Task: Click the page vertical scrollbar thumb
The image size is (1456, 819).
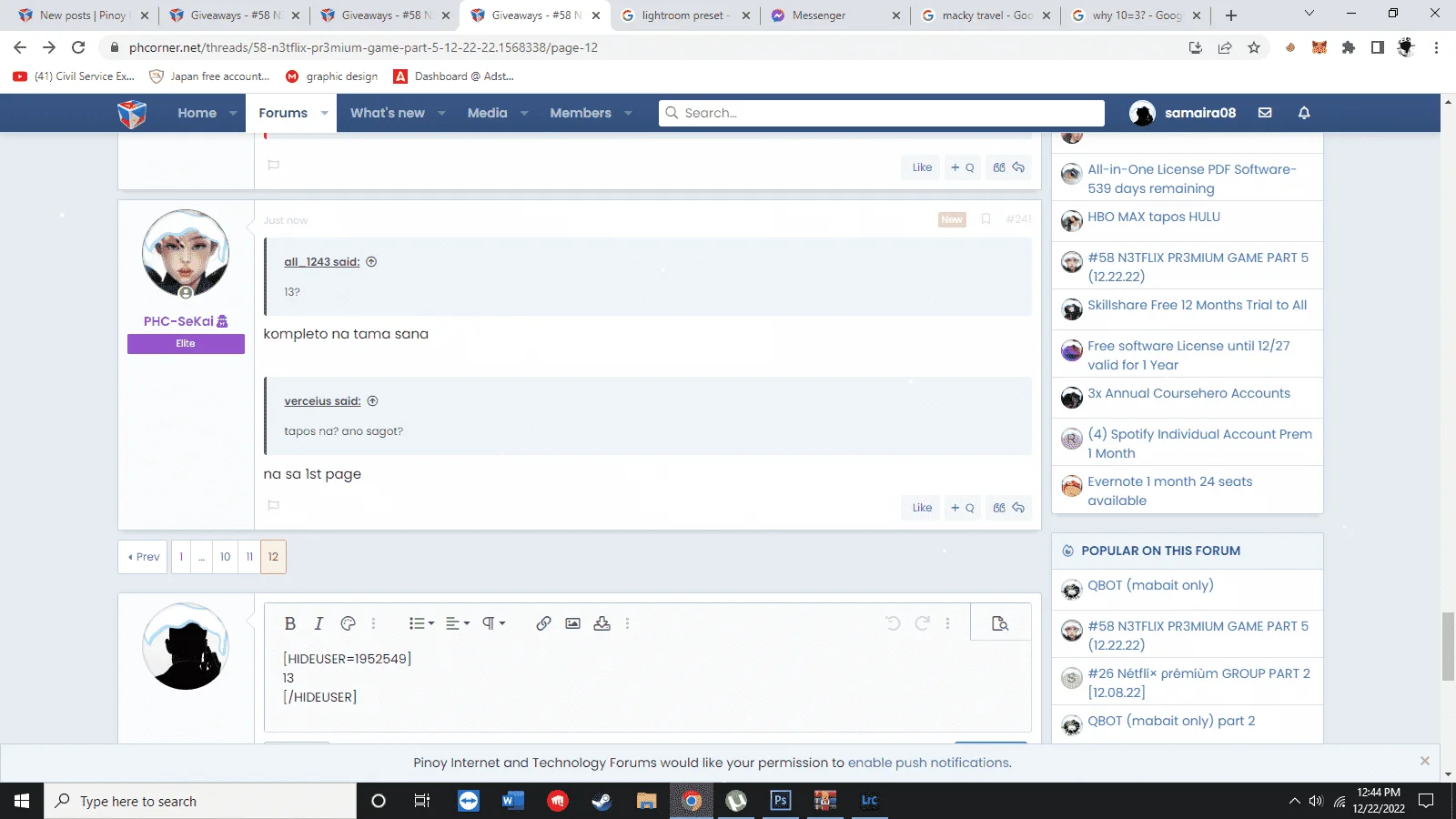Action: (1448, 647)
